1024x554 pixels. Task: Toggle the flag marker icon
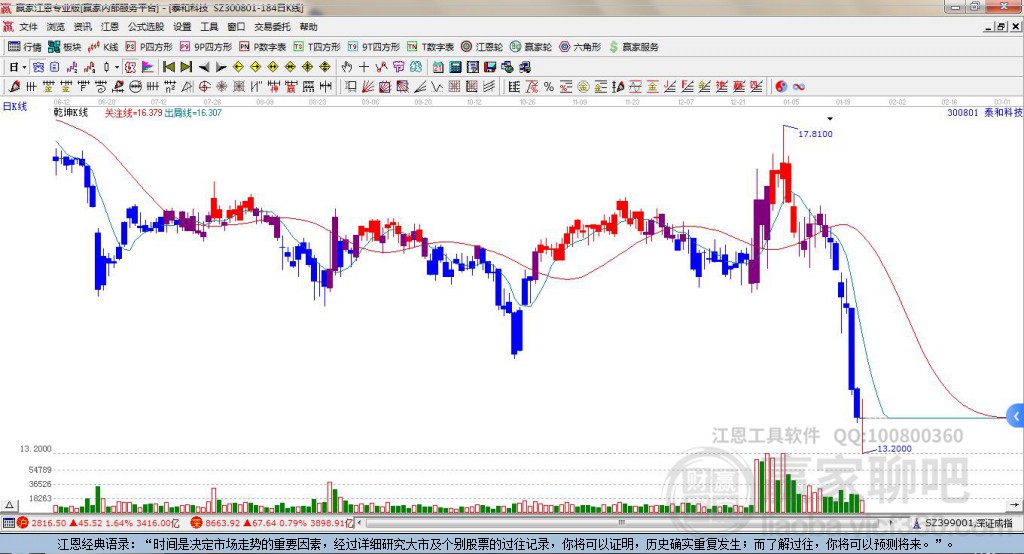(148, 67)
